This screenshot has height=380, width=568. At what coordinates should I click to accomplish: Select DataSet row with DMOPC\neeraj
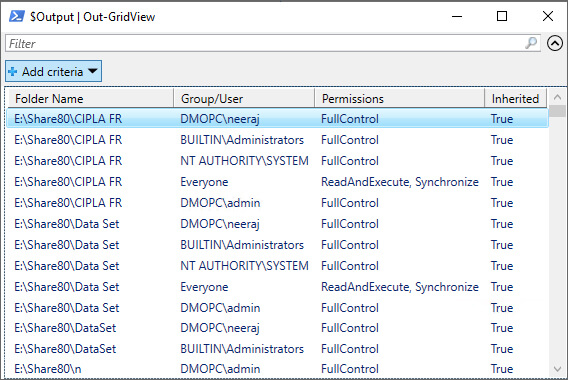point(277,328)
